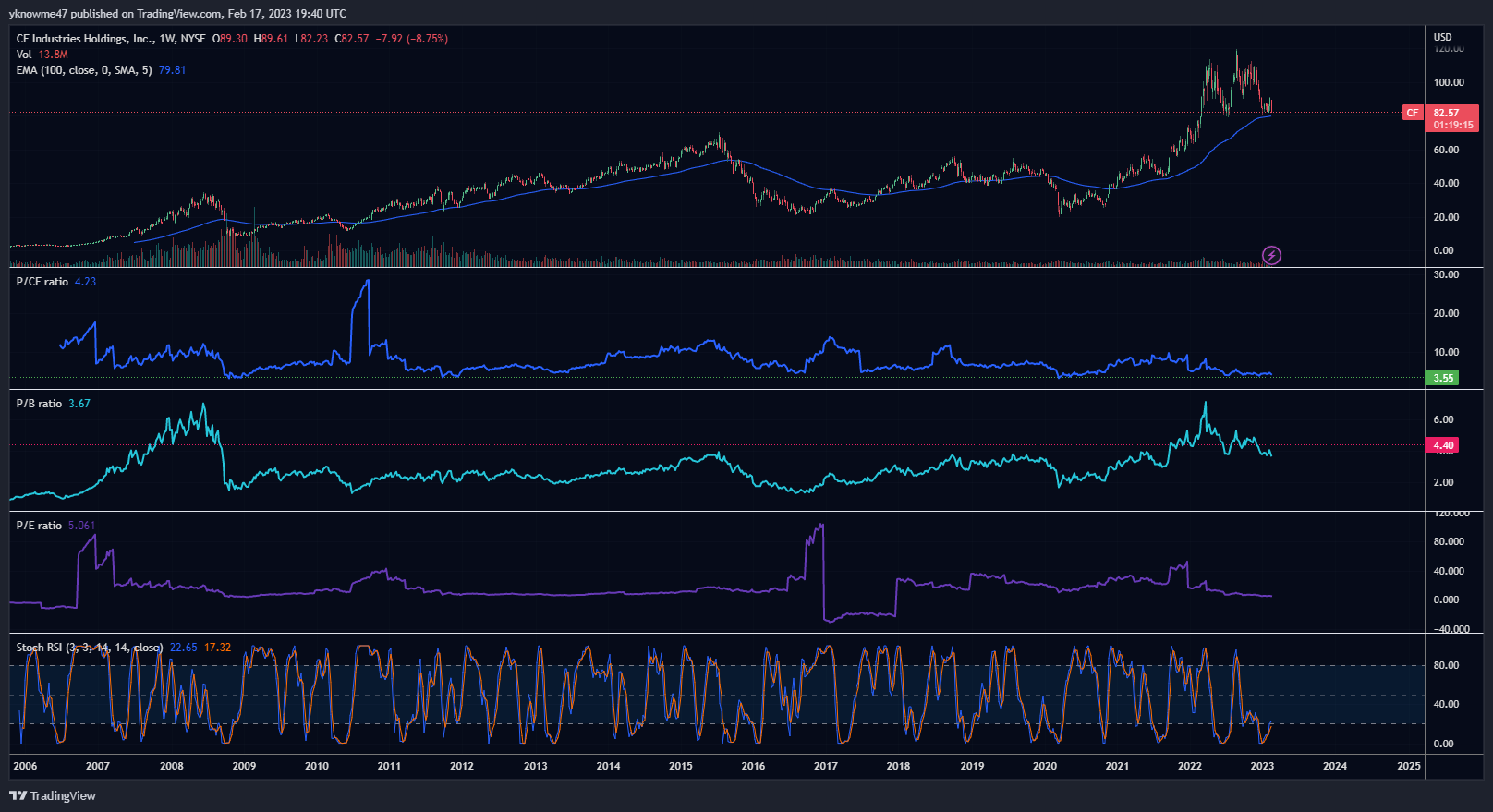Click the EMA (100, close, 0, SMA, 5) label
The height and width of the screenshot is (812, 1493).
(x=84, y=70)
